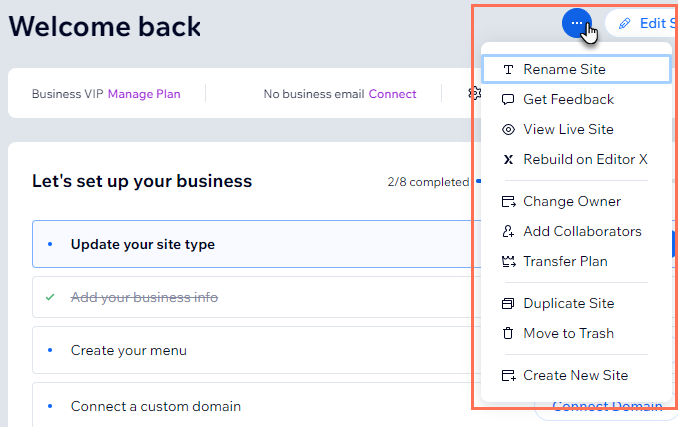
Task: Click the completed Add your business info step
Action: 257,297
